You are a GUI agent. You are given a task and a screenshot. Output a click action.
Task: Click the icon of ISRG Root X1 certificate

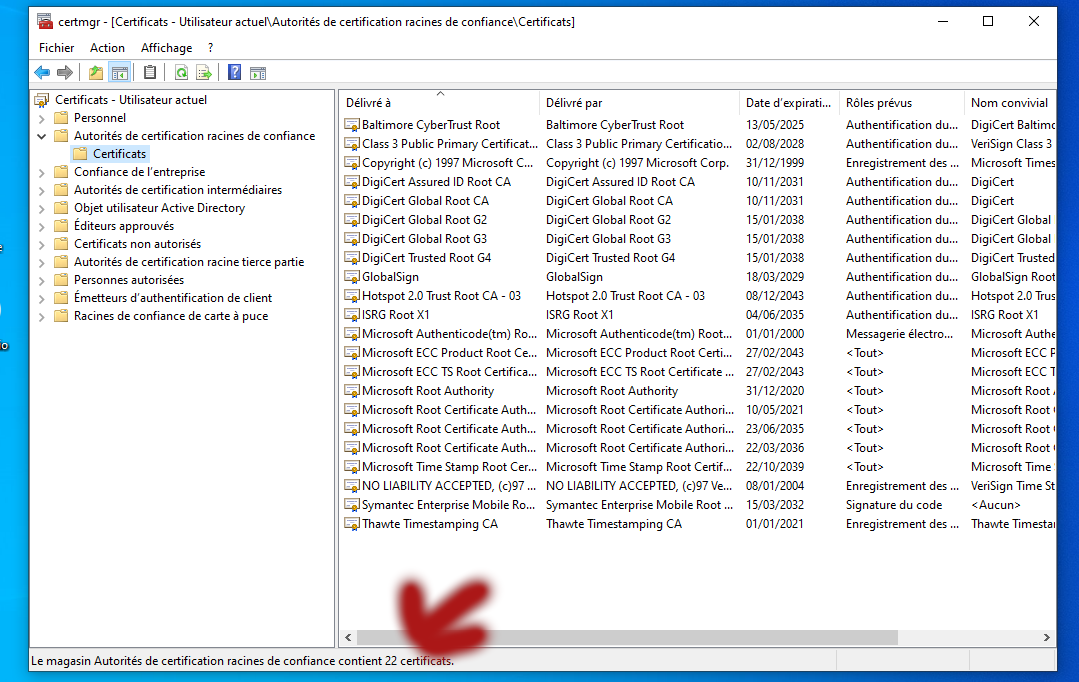coord(352,315)
